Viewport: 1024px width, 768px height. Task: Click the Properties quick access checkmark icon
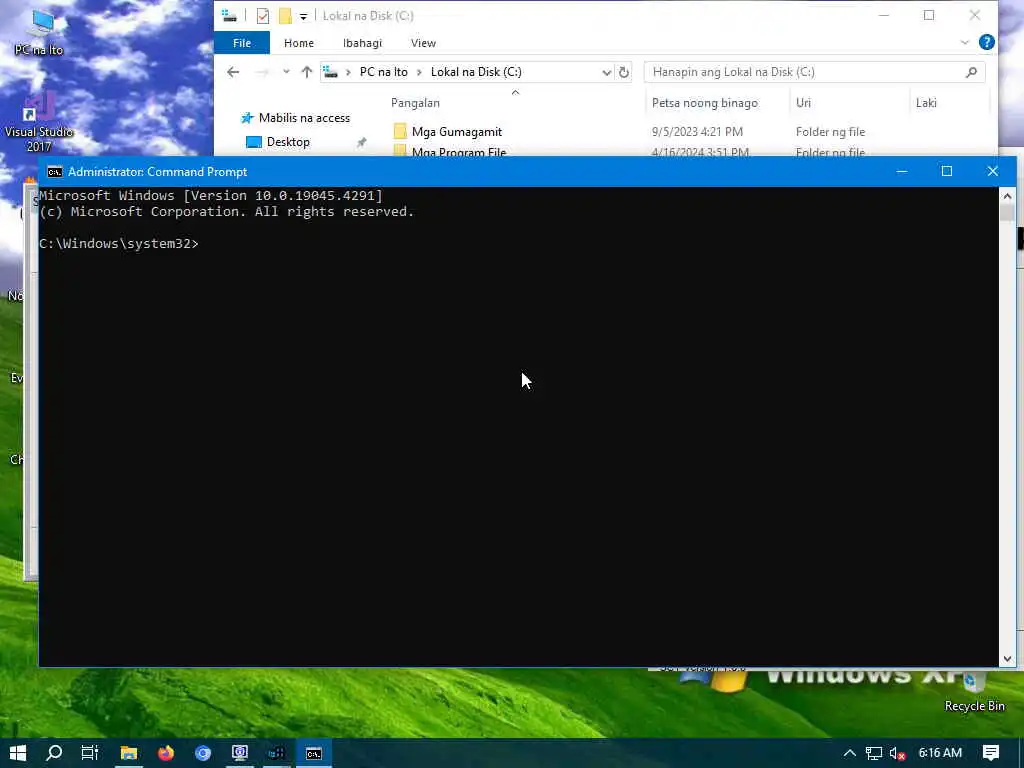tap(263, 16)
